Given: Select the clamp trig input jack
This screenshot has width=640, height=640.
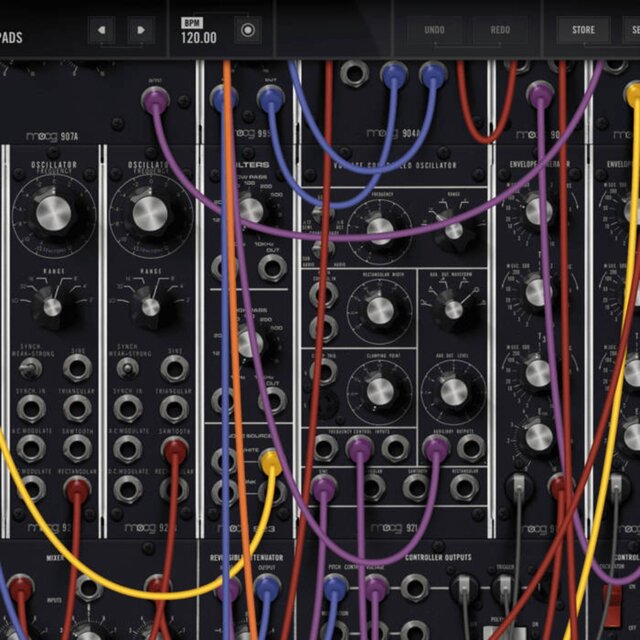Looking at the screenshot, I should [324, 371].
